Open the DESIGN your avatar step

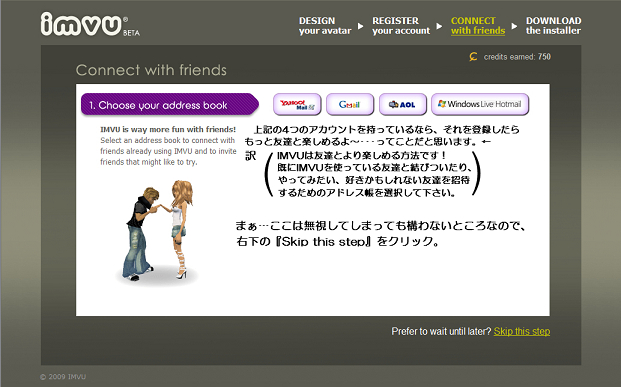tap(325, 26)
